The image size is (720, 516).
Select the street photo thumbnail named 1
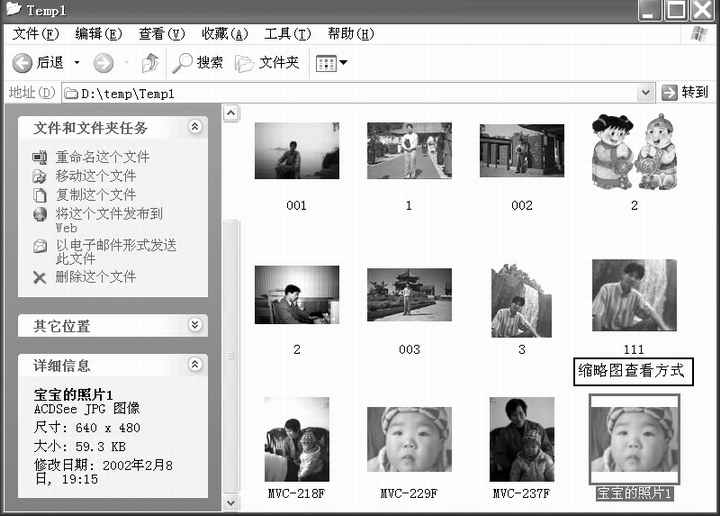[x=409, y=150]
